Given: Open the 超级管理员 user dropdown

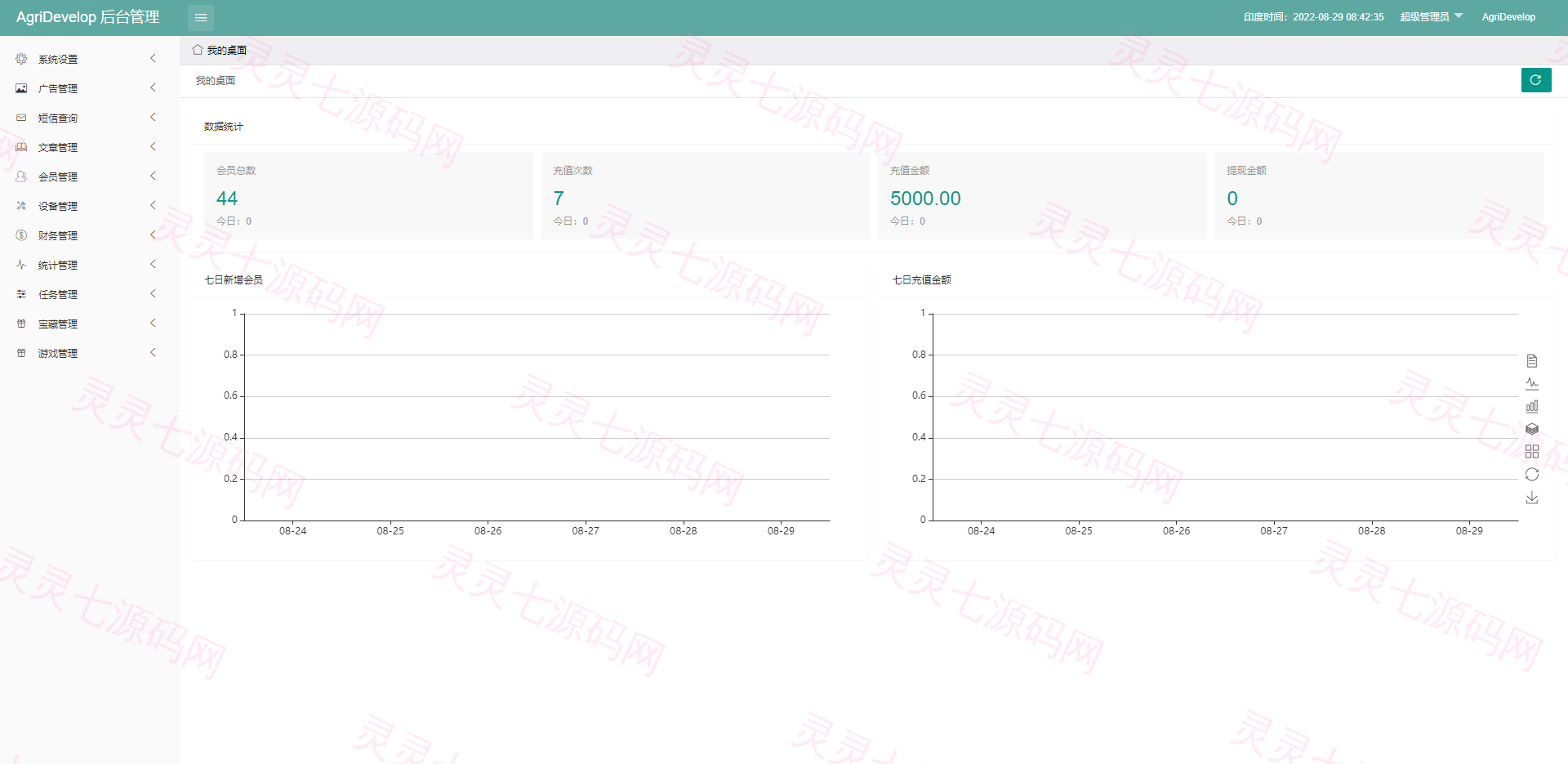Looking at the screenshot, I should click(1431, 16).
